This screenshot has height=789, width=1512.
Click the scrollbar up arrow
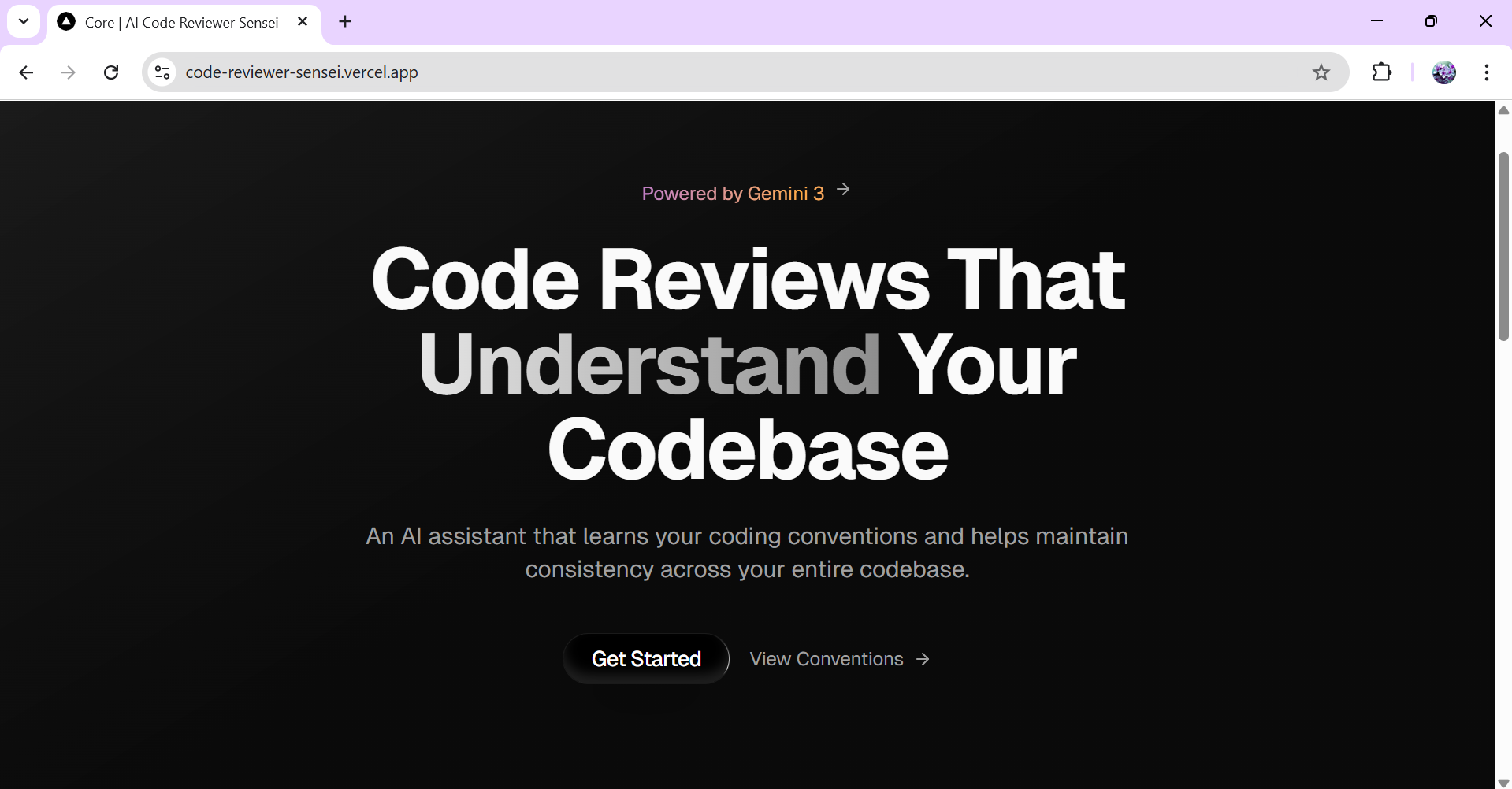(x=1503, y=110)
